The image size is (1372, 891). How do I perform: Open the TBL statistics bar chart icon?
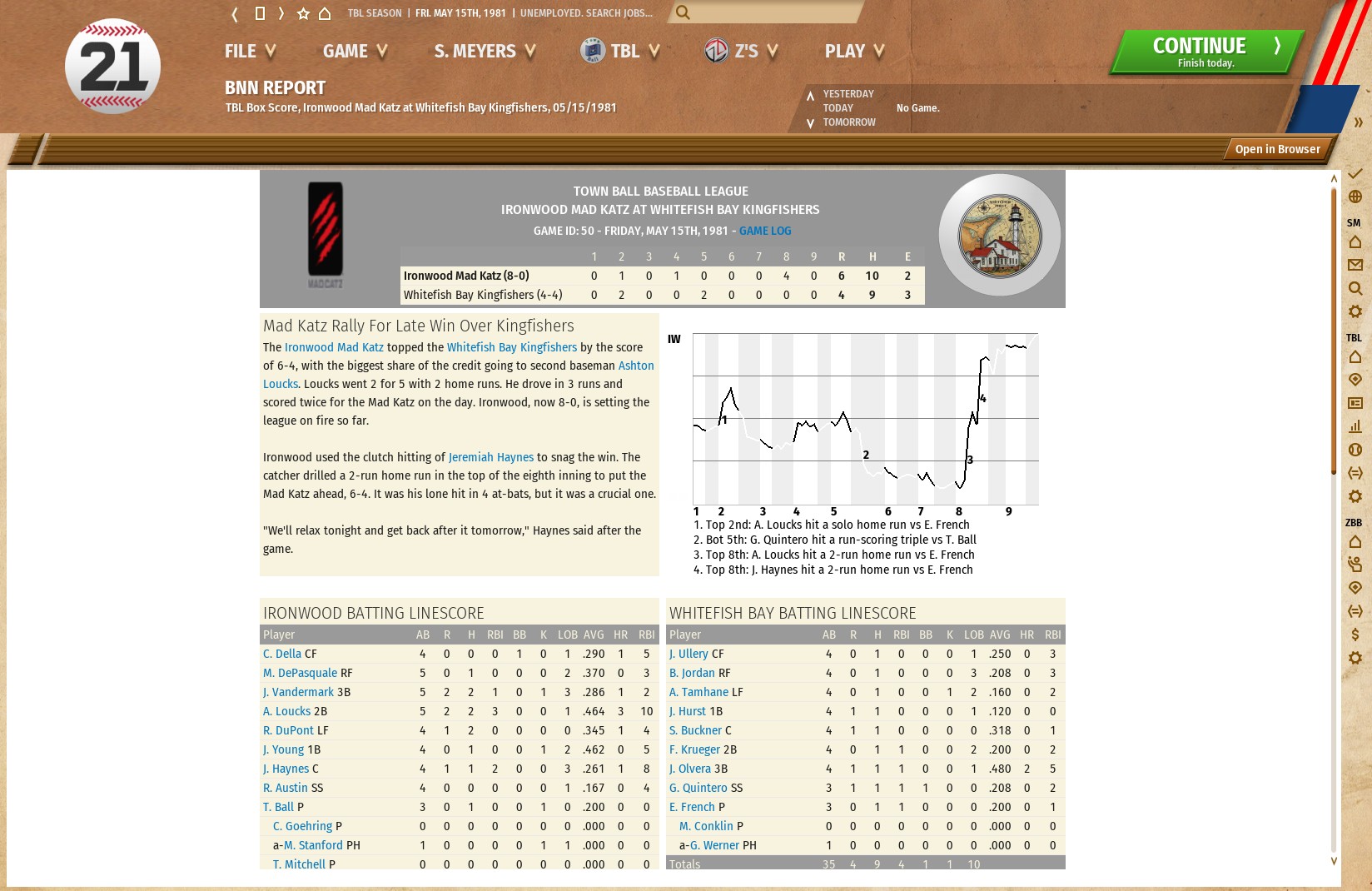point(1355,426)
